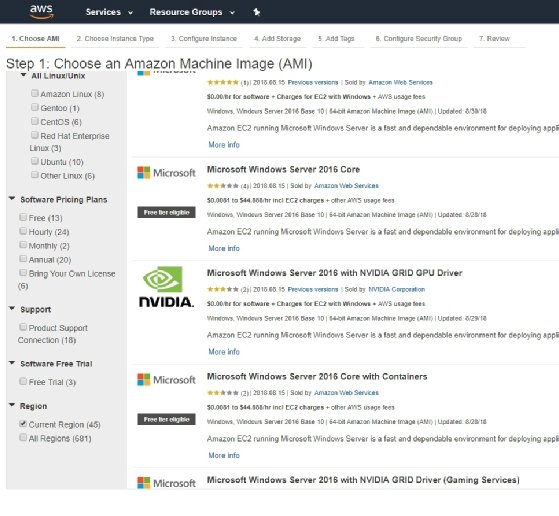Viewport: 559px width, 516px height.
Task: Open the Resource Groups dropdown menu
Action: click(192, 12)
